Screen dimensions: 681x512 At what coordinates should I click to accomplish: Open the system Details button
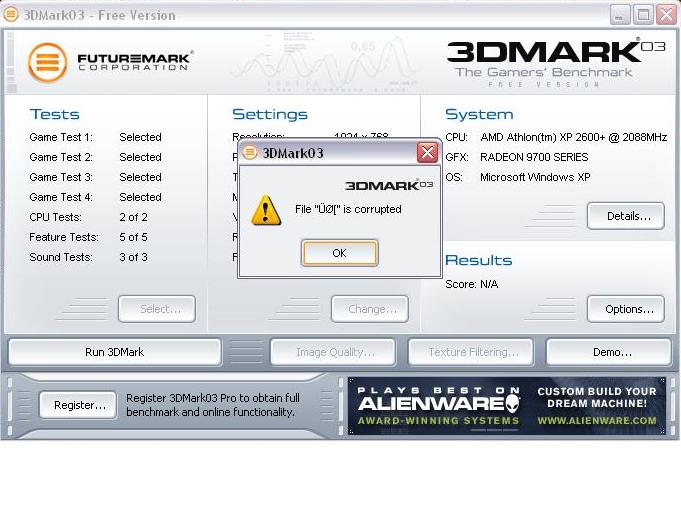[626, 216]
